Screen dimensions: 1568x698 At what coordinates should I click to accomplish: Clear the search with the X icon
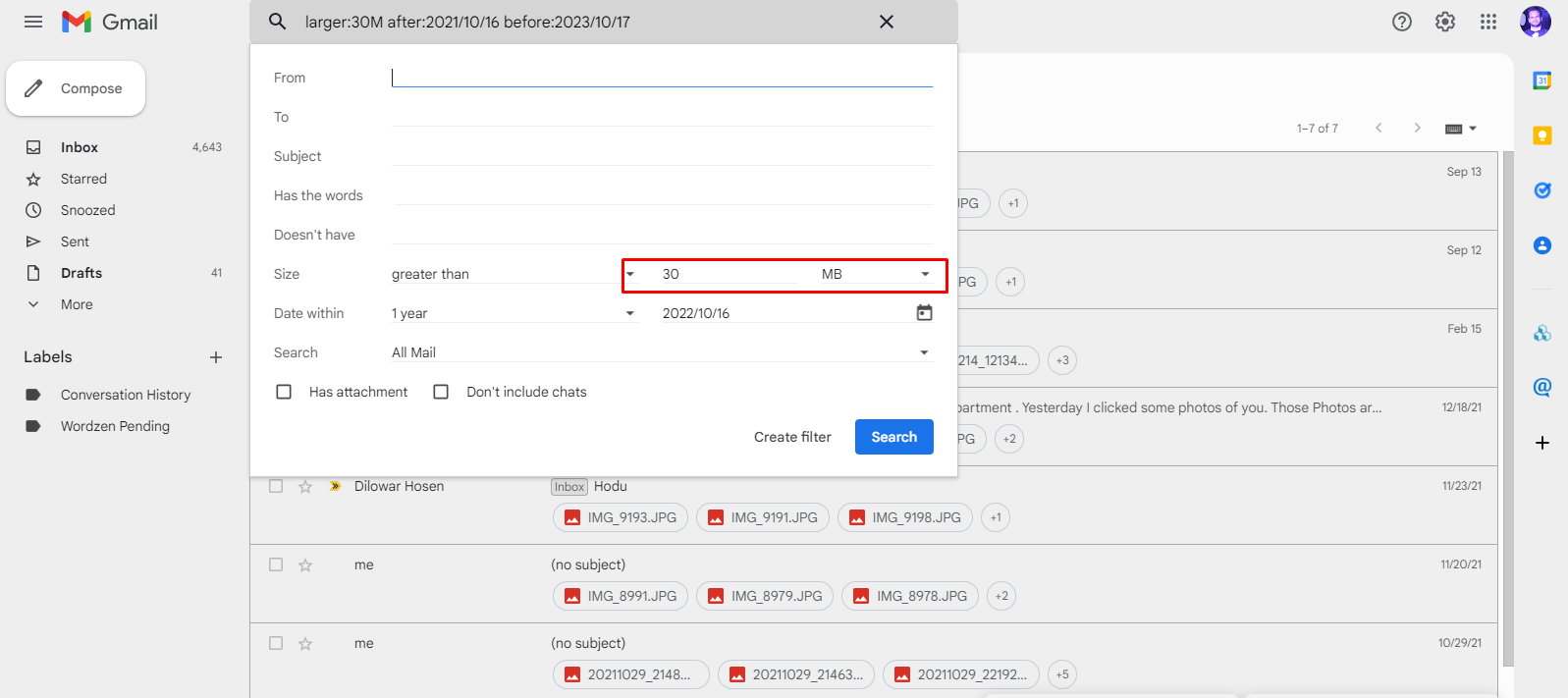click(886, 22)
